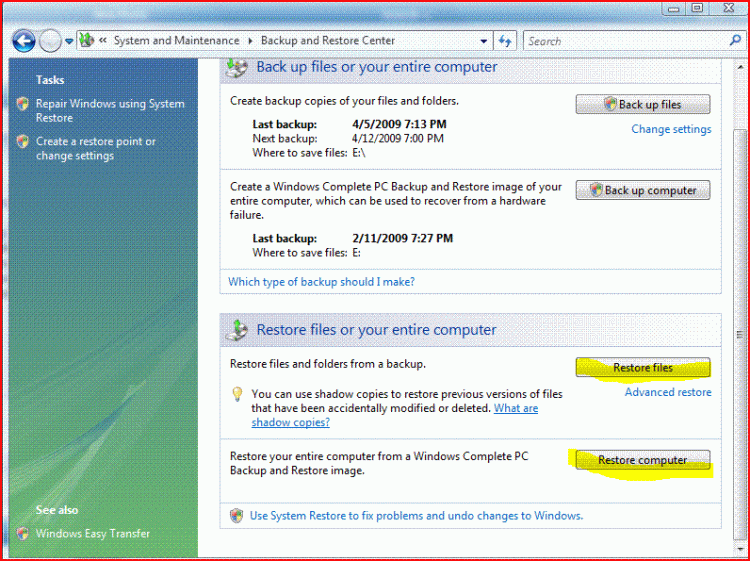
Task: Open Which type of backup should I make
Action: [321, 282]
